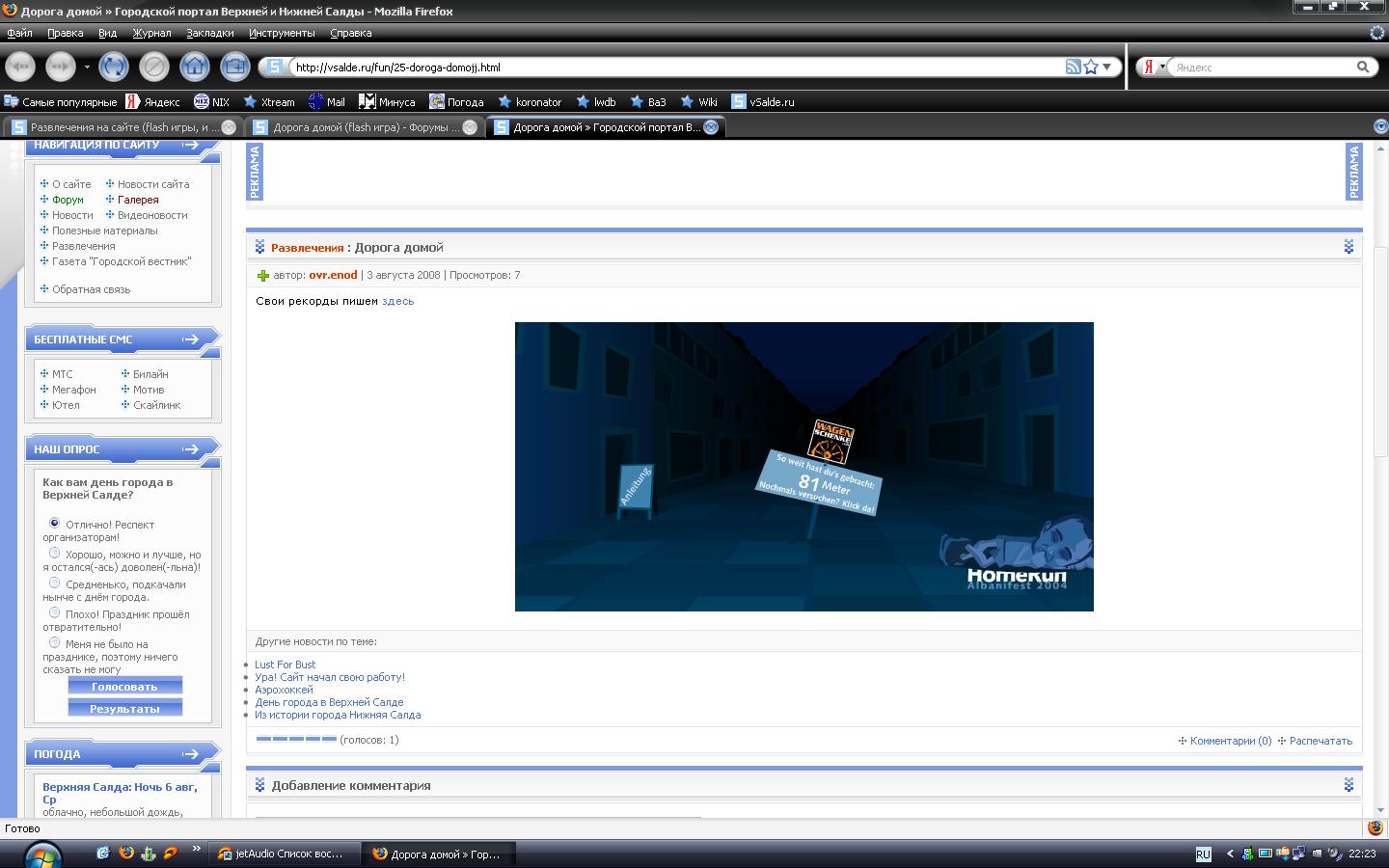Bookmark page with star icon

(x=1091, y=67)
